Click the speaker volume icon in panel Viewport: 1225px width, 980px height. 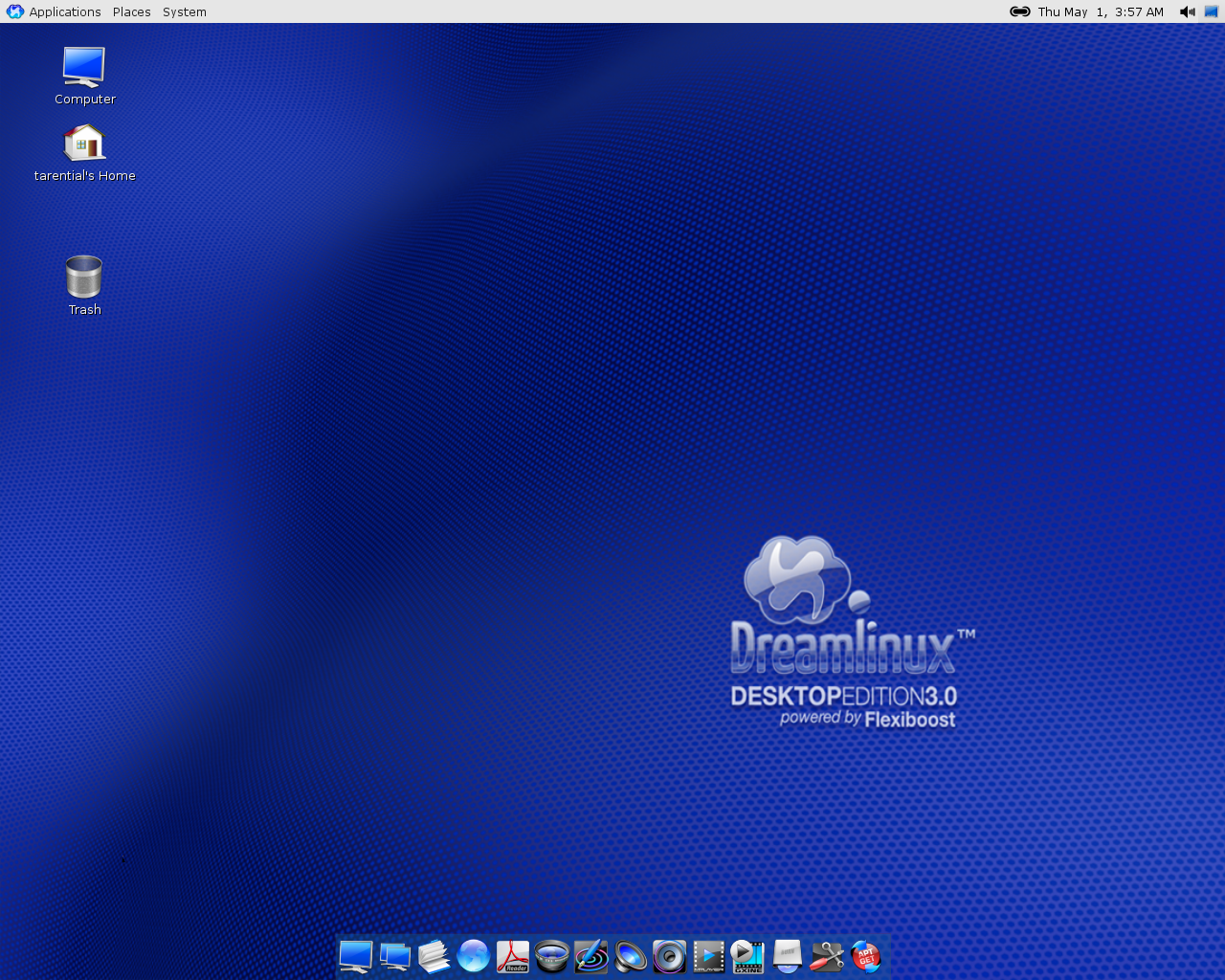(x=1188, y=11)
